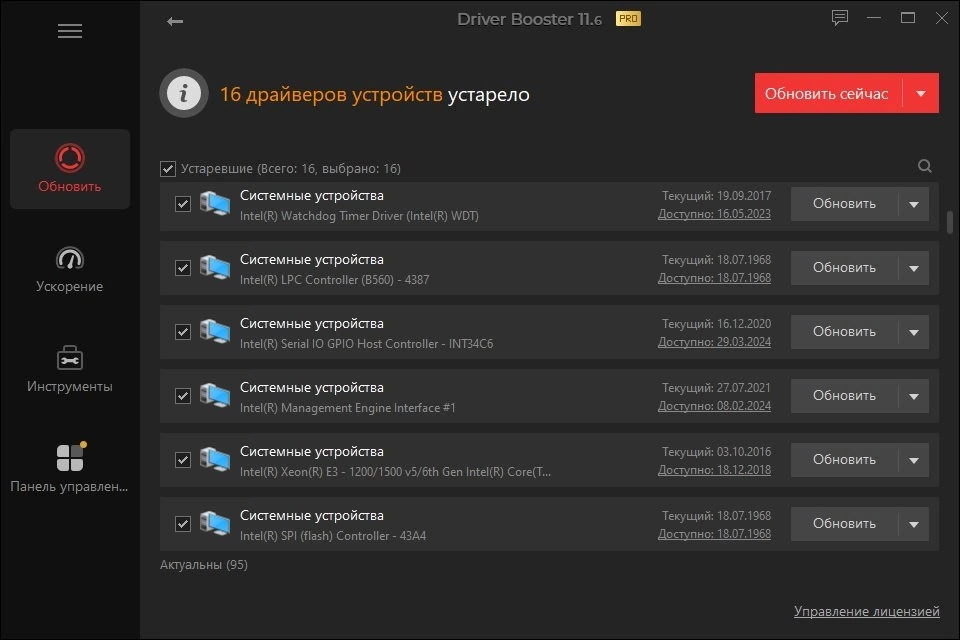Viewport: 960px width, 640px height.
Task: Open update options for Xeon E3 row
Action: (913, 460)
